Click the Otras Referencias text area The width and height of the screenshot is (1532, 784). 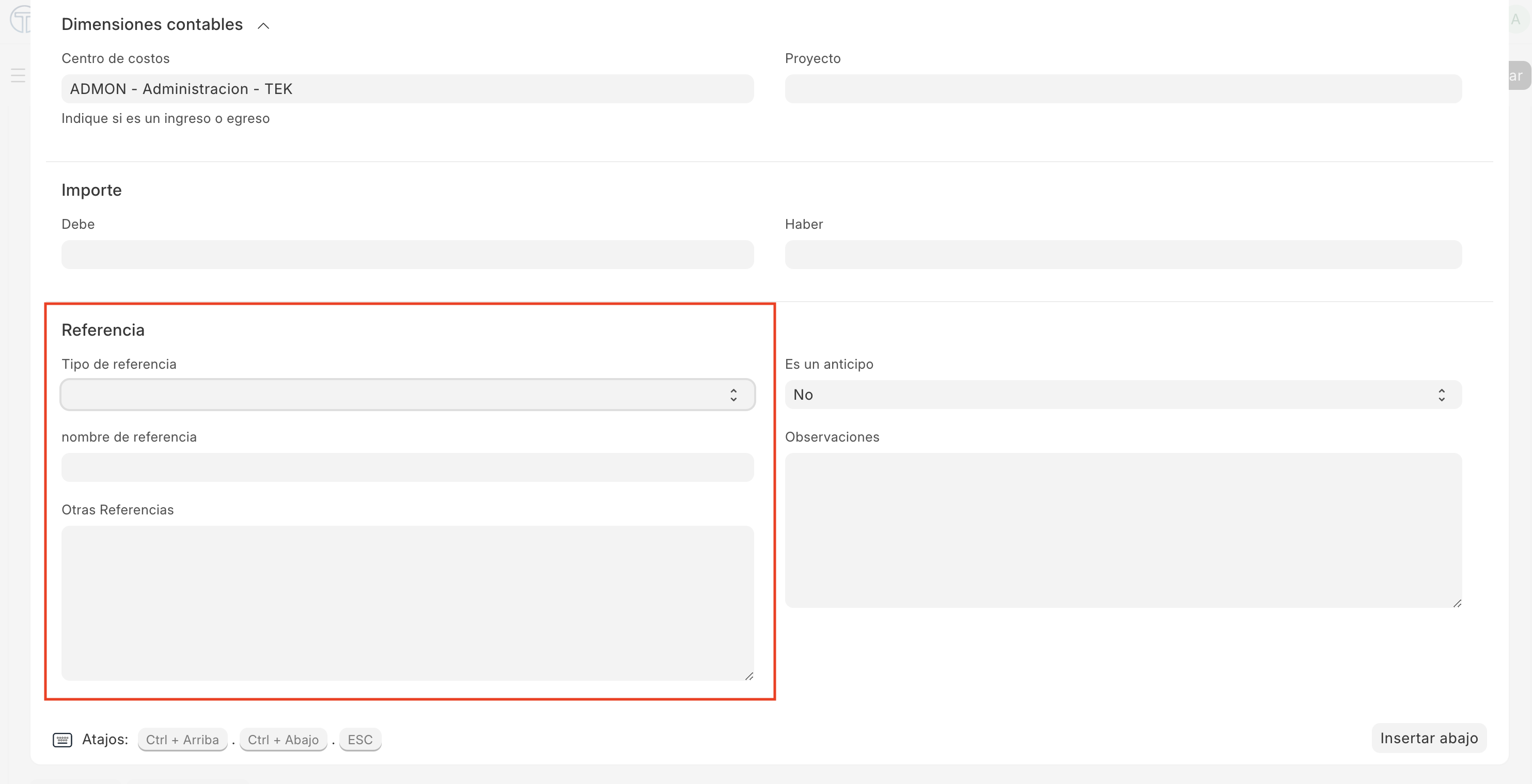click(408, 603)
